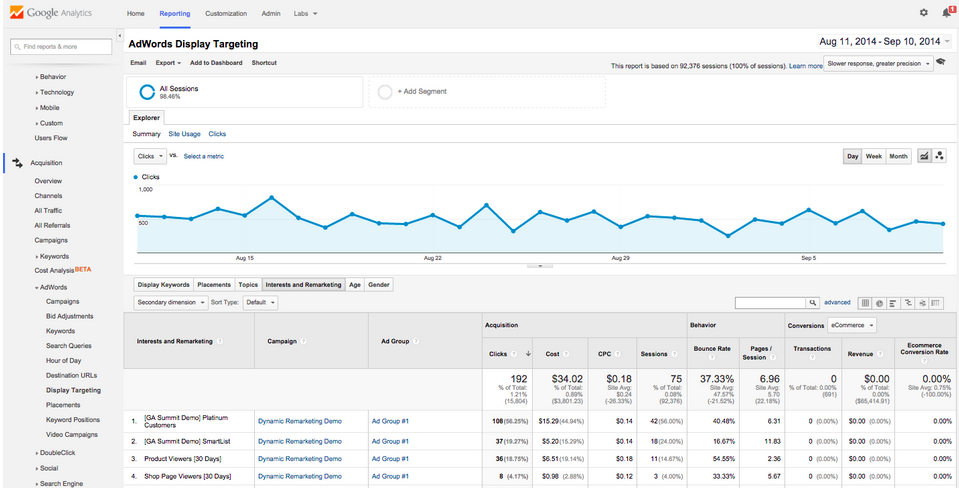Click the graduation cap help icon
The height and width of the screenshot is (488, 959).
click(941, 63)
